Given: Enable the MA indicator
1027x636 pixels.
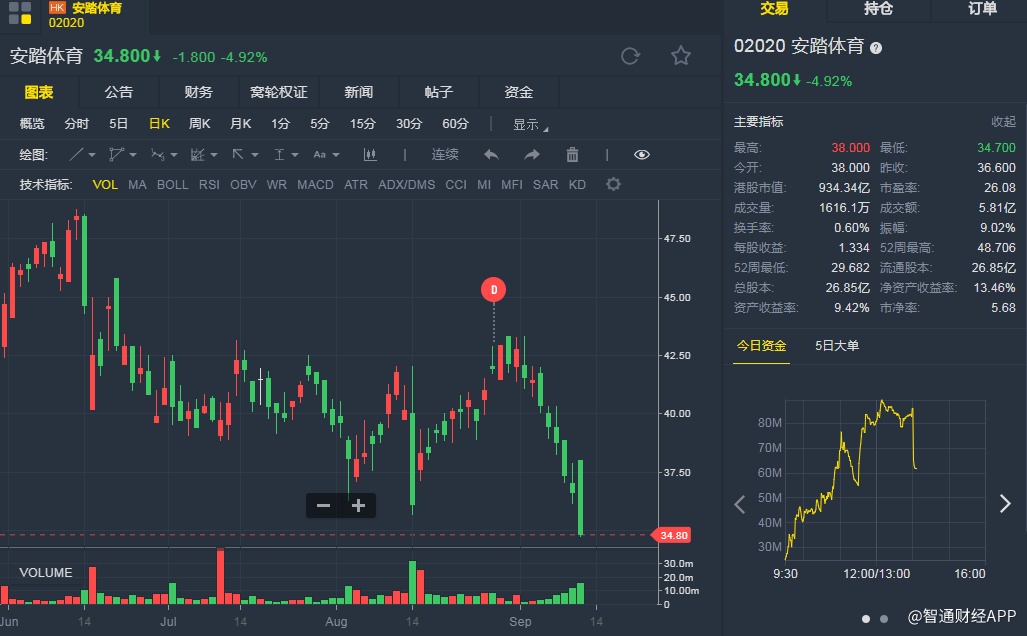Looking at the screenshot, I should tap(137, 185).
